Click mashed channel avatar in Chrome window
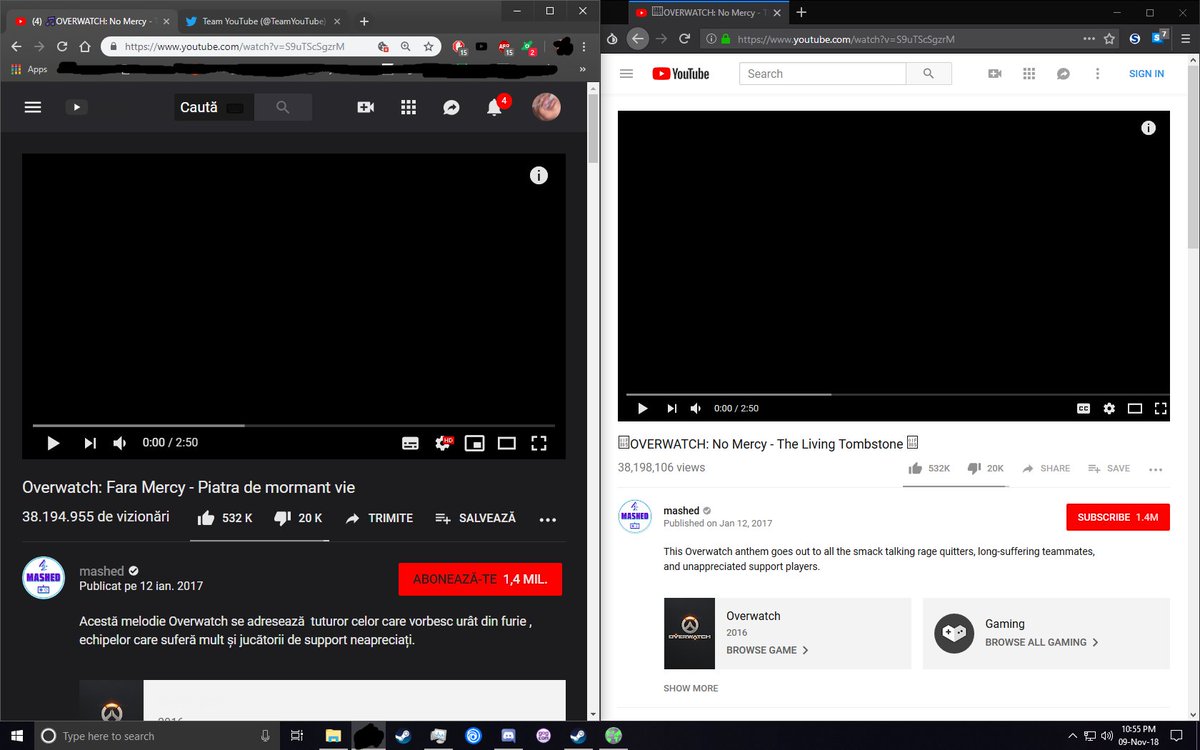 (43, 578)
